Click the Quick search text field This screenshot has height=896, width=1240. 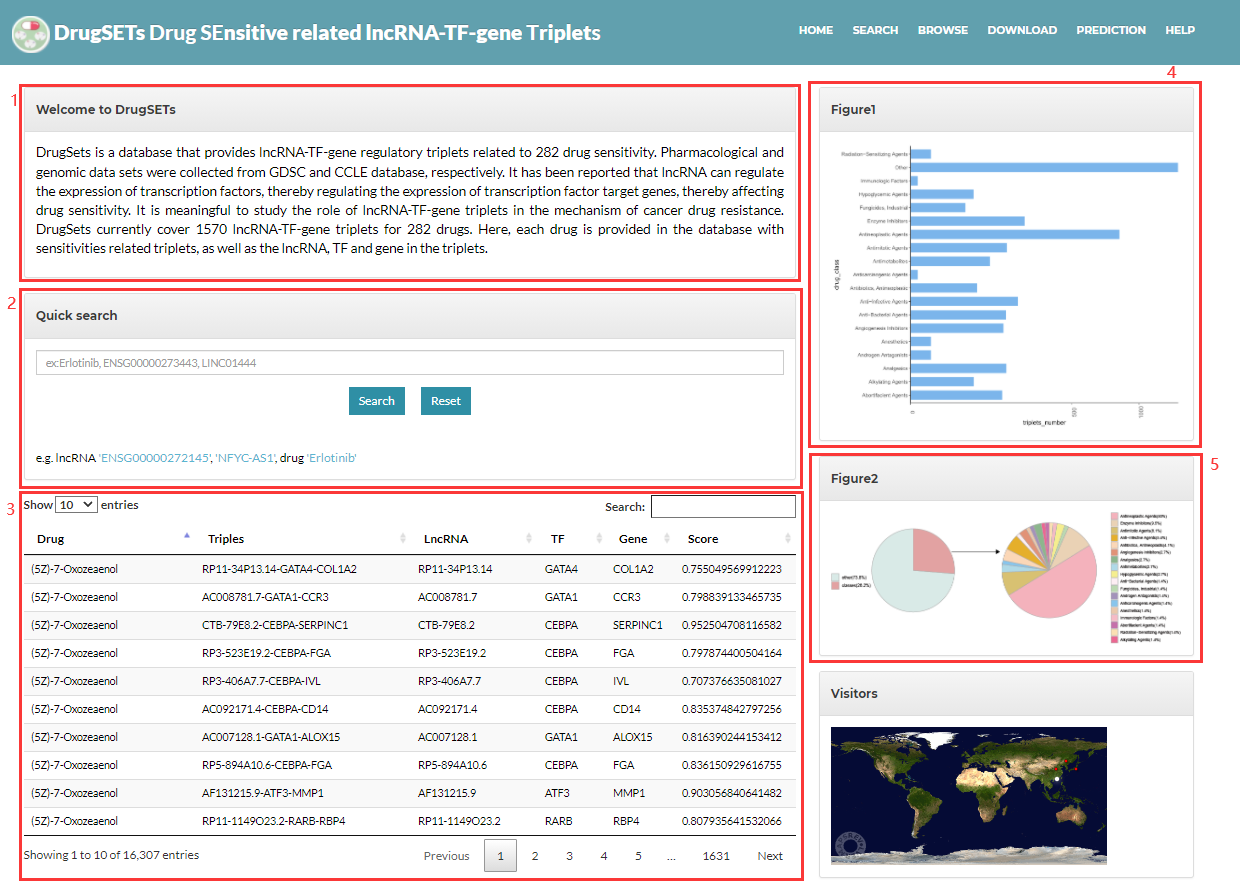(409, 363)
